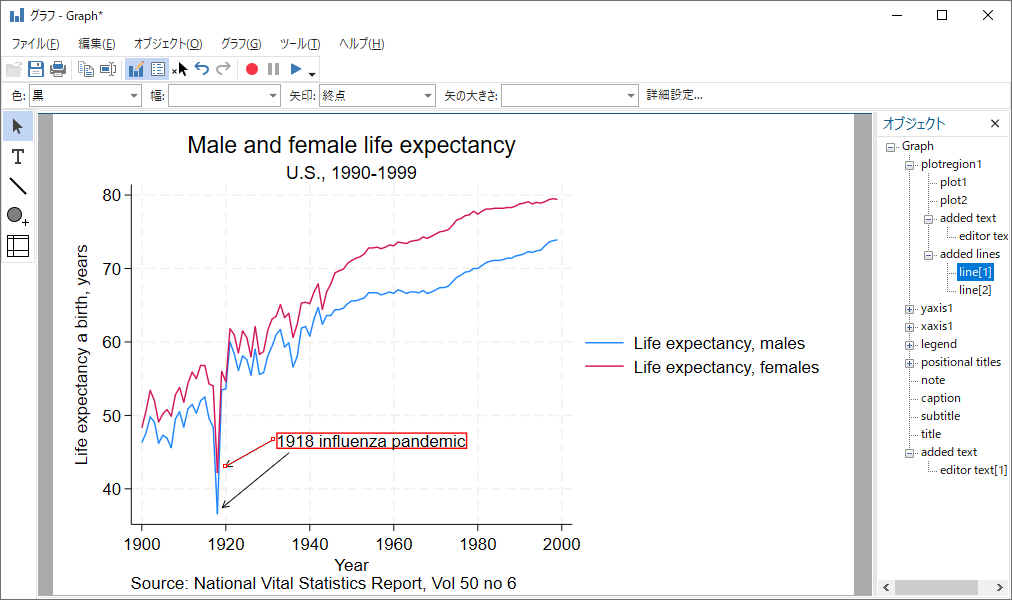
Task: Collapse the plotregion1 node
Action: tap(910, 165)
